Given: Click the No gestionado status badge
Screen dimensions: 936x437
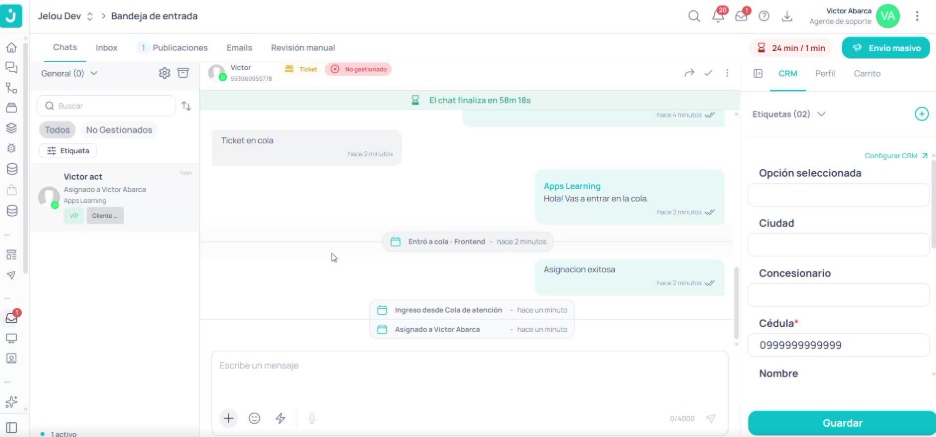Looking at the screenshot, I should 358,69.
